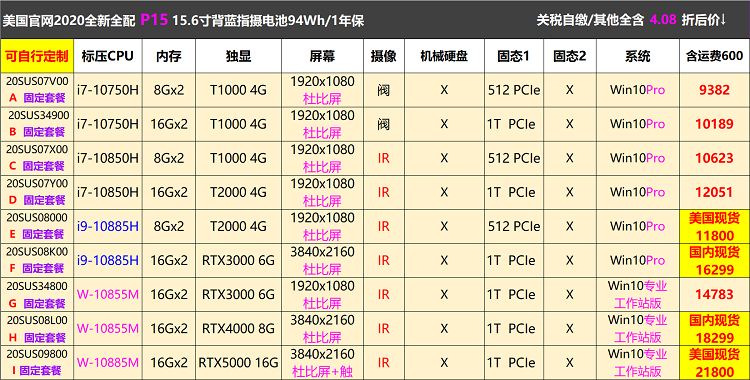Click the price 9382
This screenshot has height=380, width=750.
point(715,90)
